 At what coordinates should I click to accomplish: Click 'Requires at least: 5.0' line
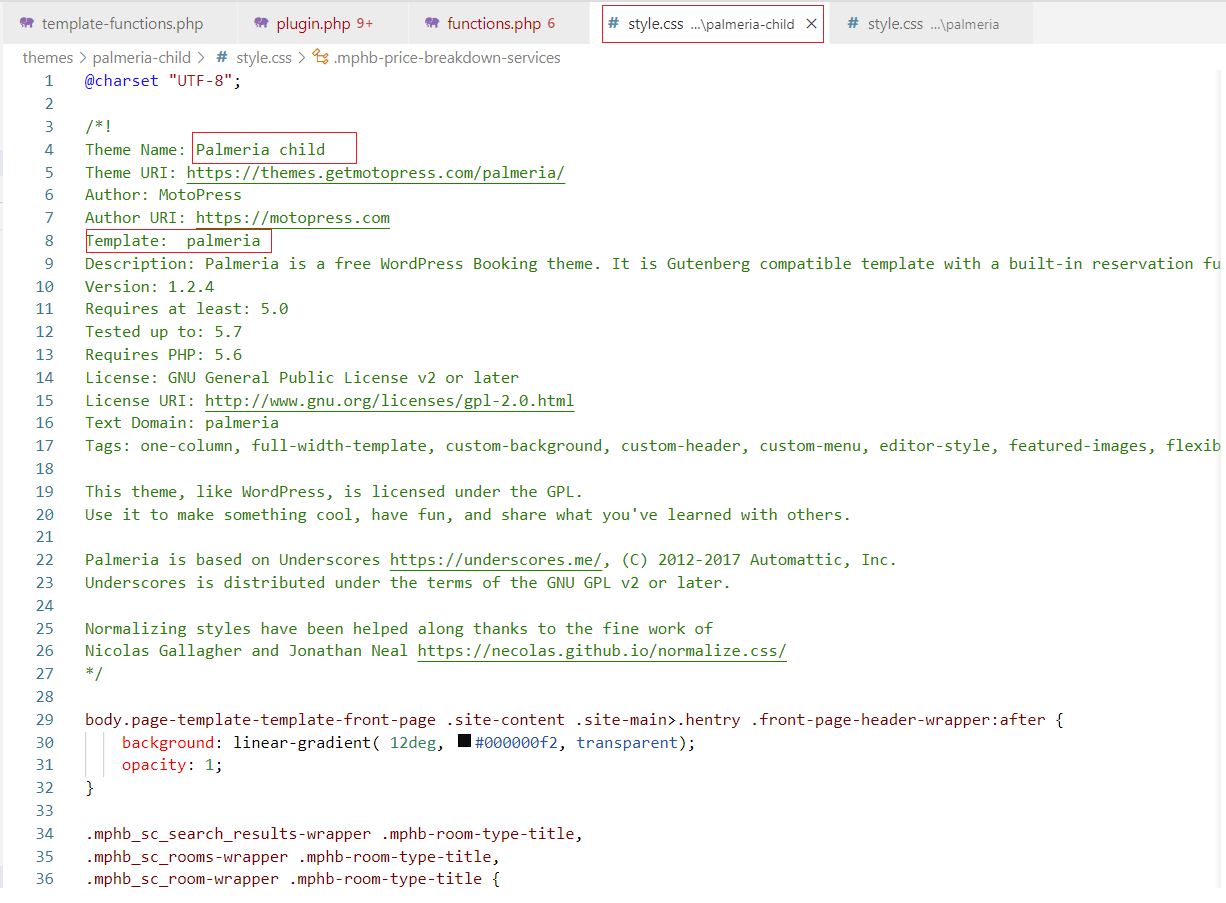pyautogui.click(x=187, y=309)
